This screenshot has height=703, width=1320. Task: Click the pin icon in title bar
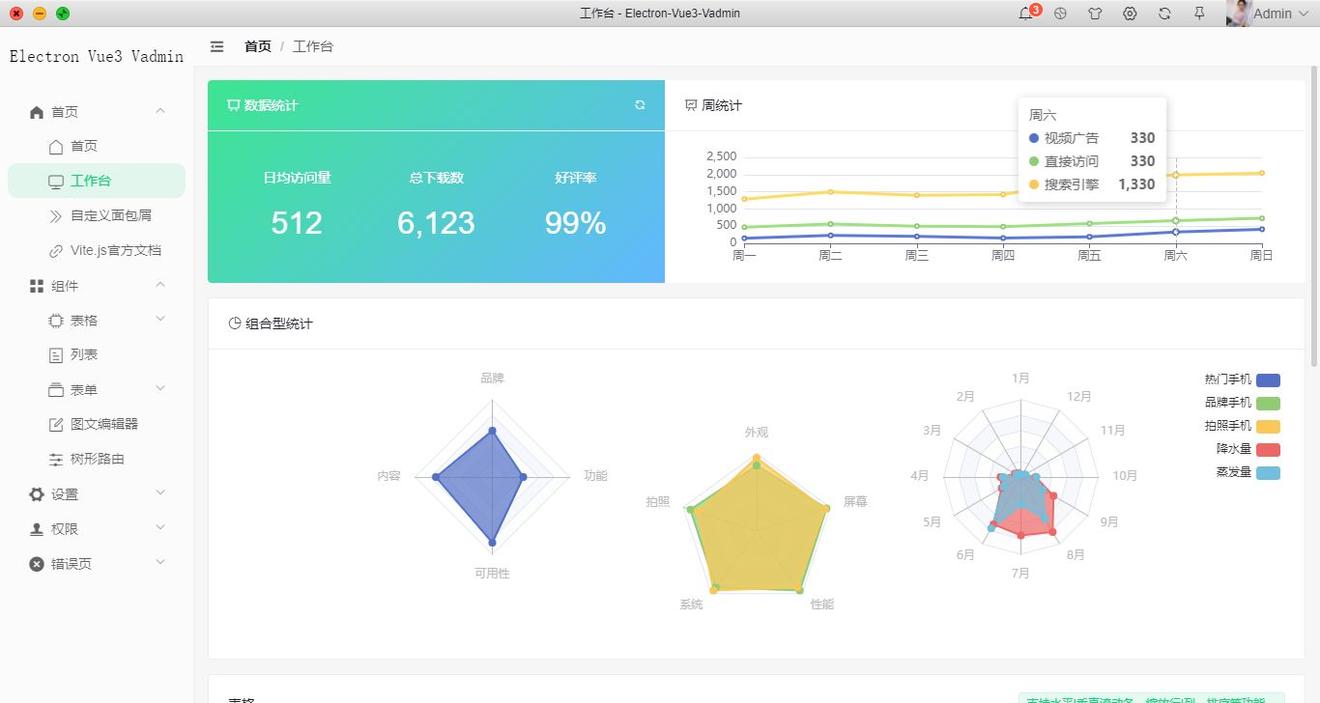pos(1199,14)
